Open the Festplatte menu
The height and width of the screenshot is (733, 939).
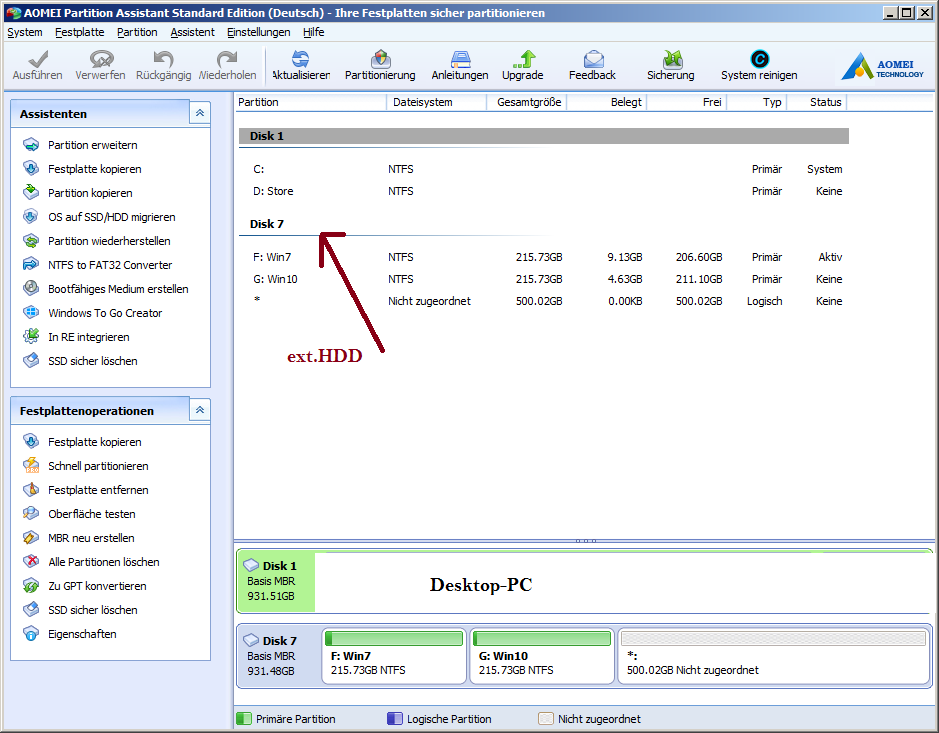tap(80, 32)
